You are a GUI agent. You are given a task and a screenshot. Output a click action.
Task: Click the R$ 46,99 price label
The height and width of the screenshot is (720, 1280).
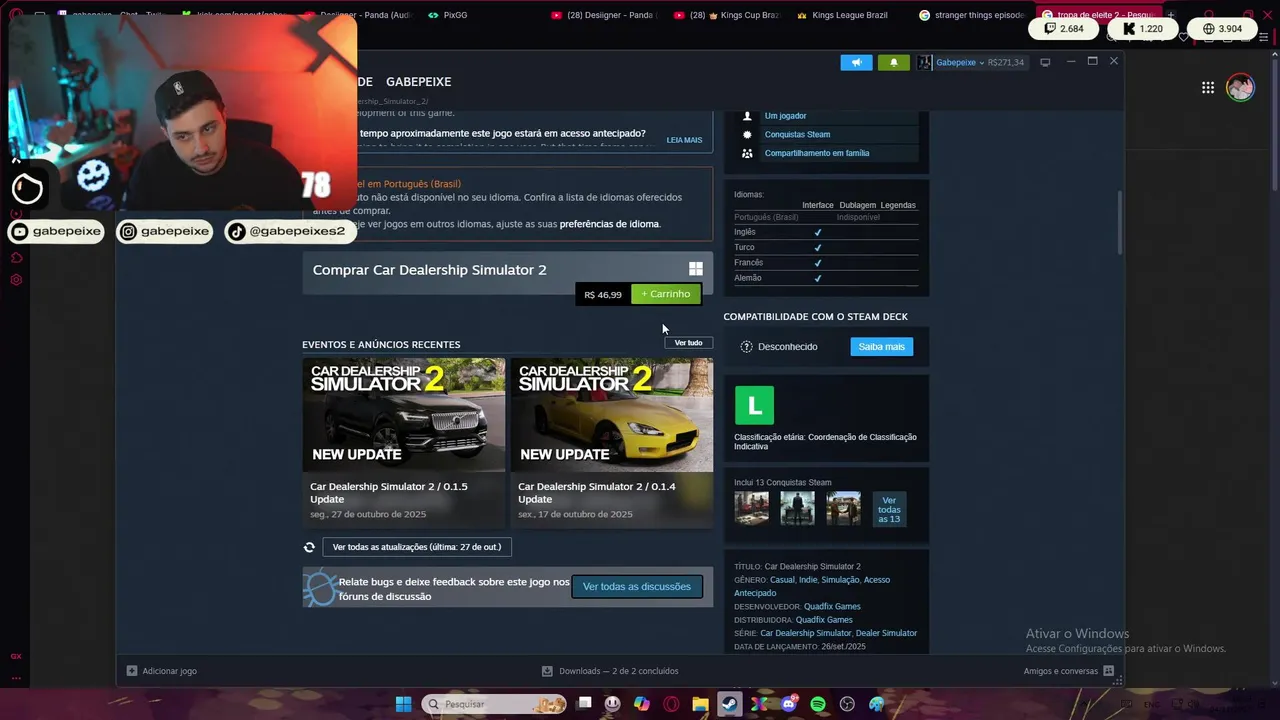pyautogui.click(x=603, y=295)
